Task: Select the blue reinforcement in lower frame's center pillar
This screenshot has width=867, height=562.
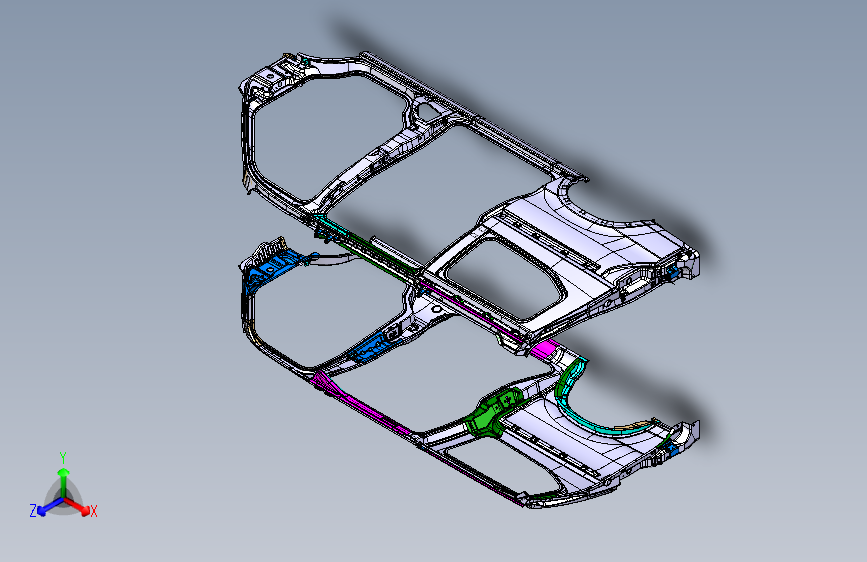Action: coord(374,345)
